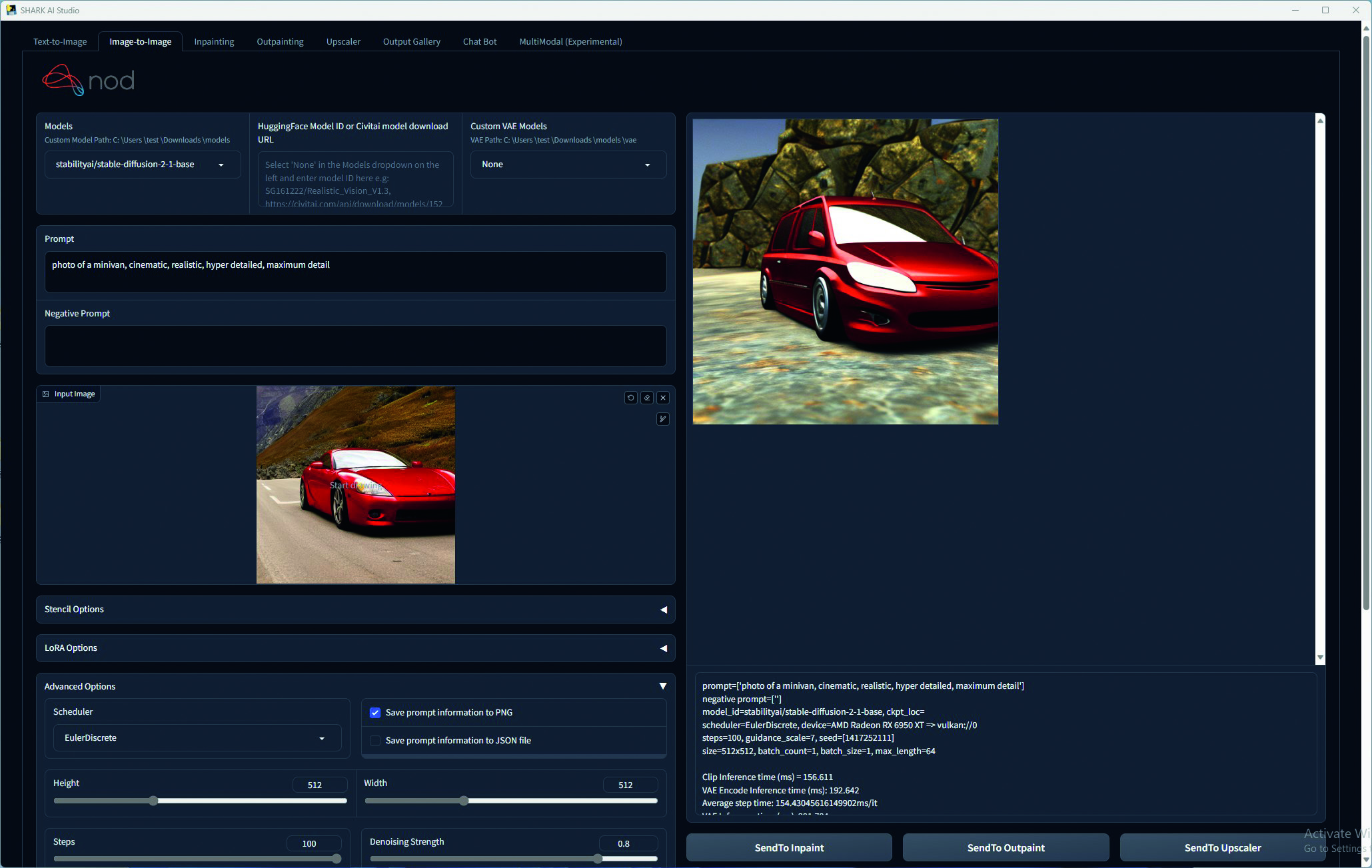Click the Denoising Strength slider handle
The width and height of the screenshot is (1372, 868).
[x=598, y=859]
